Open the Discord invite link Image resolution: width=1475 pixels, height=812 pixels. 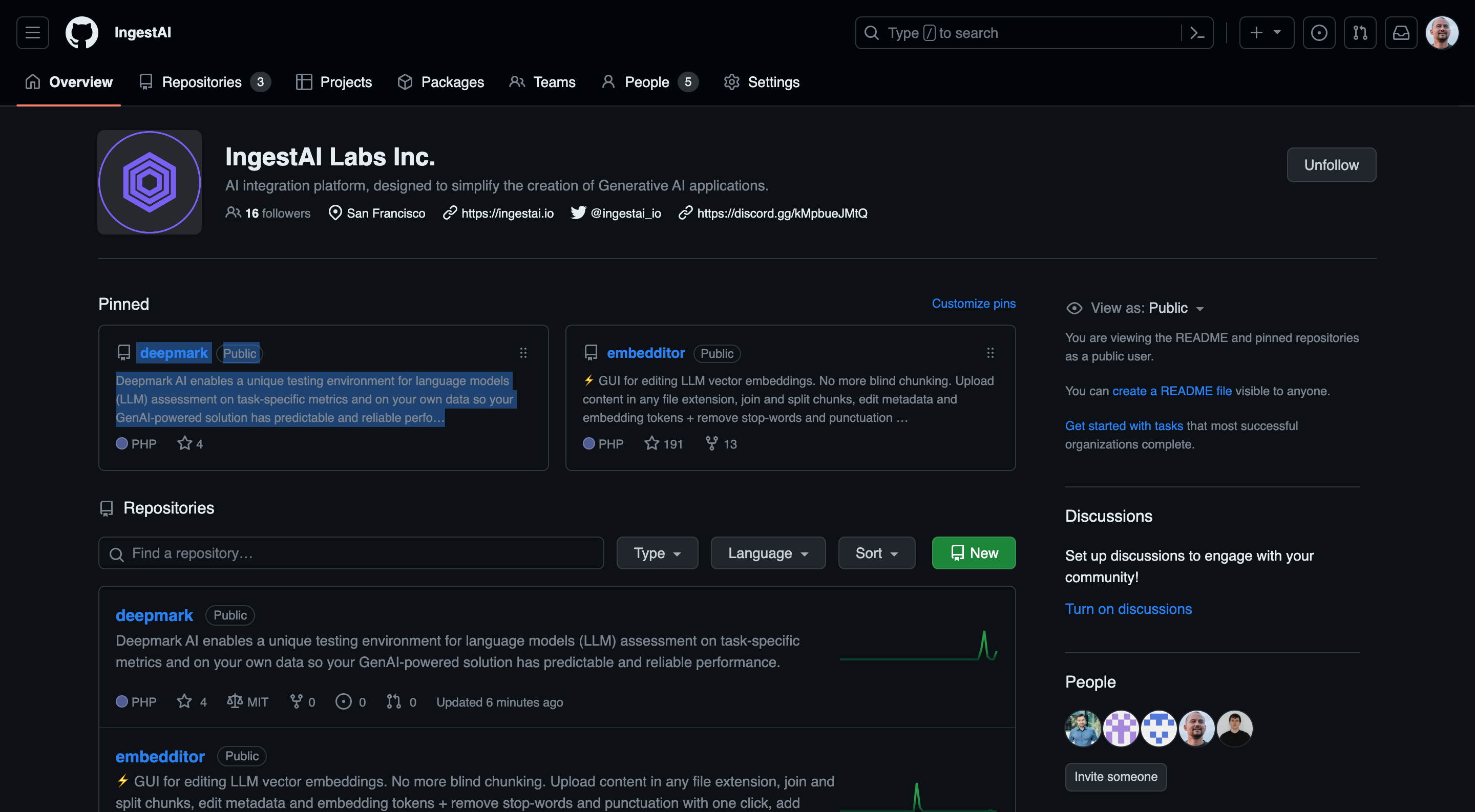coord(782,213)
